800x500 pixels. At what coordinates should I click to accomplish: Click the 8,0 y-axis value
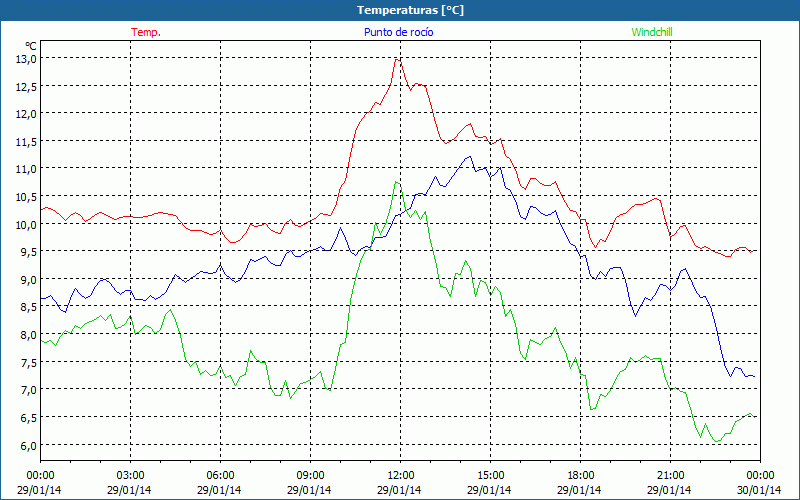pyautogui.click(x=28, y=335)
